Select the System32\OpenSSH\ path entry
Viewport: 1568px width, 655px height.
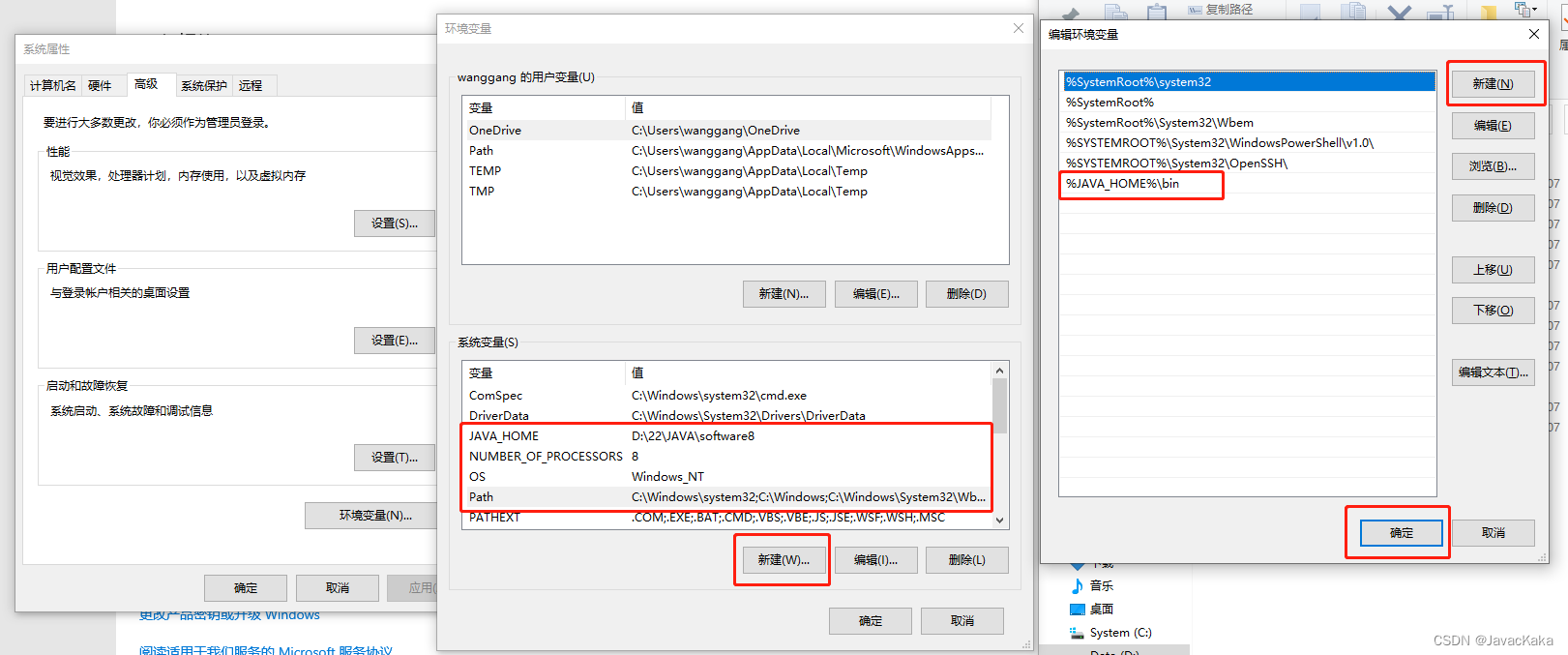pos(1249,164)
